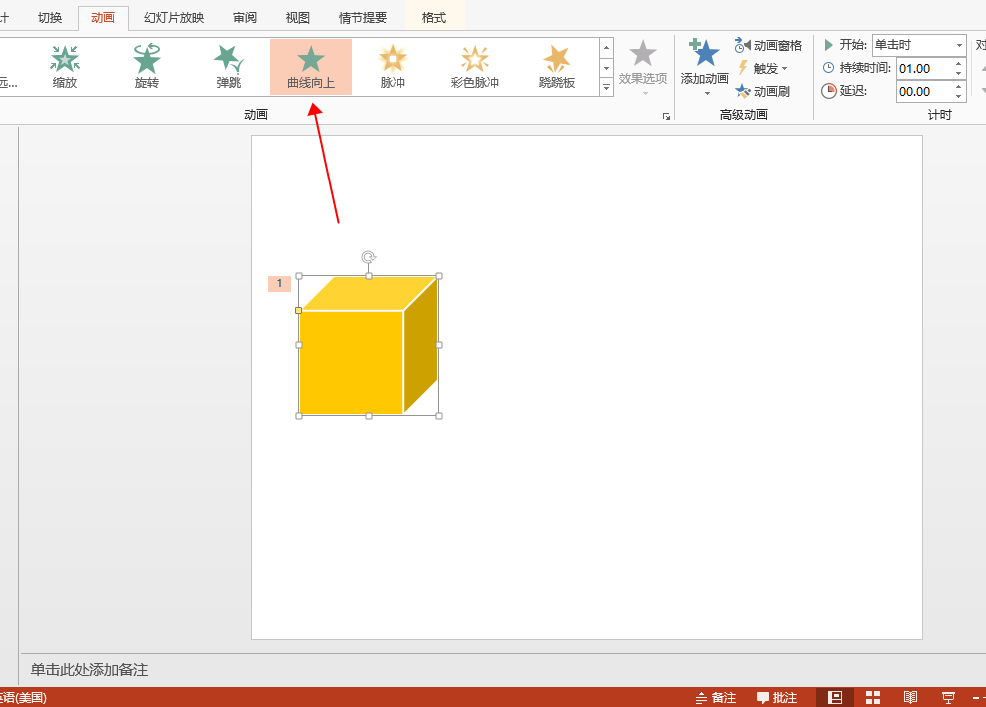Open the 幻灯片放映 slide show tab
This screenshot has width=986, height=707.
click(x=174, y=18)
